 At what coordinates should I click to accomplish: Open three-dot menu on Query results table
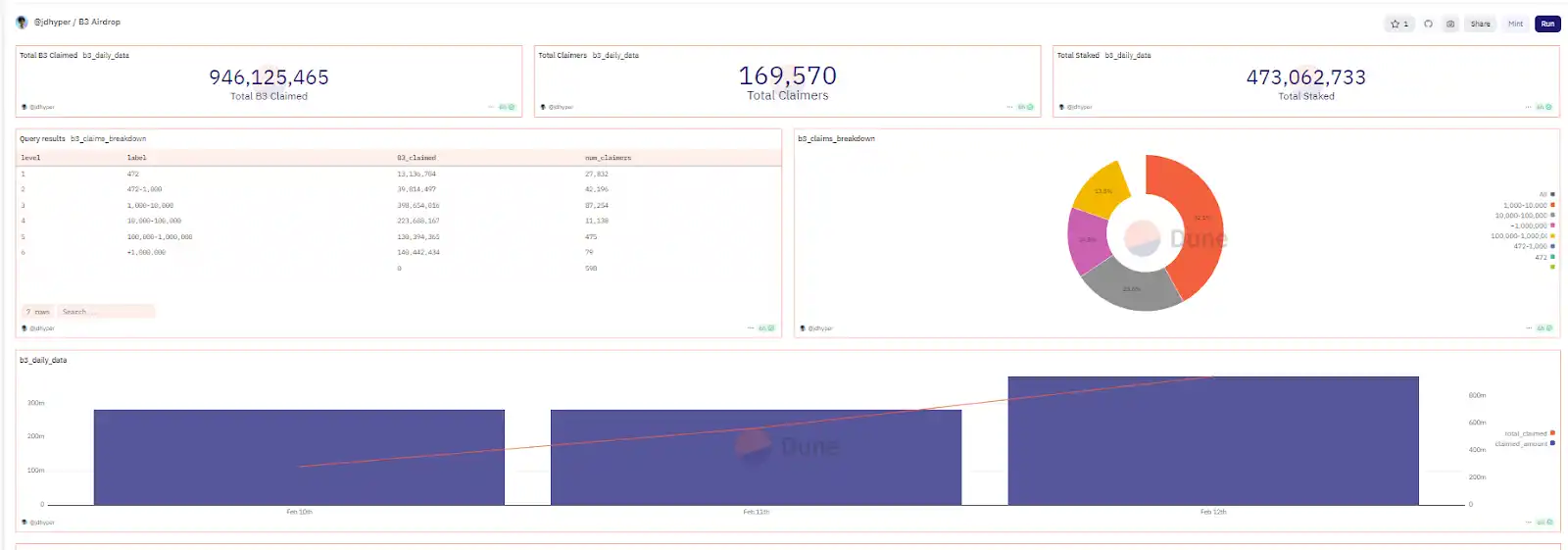tap(751, 328)
